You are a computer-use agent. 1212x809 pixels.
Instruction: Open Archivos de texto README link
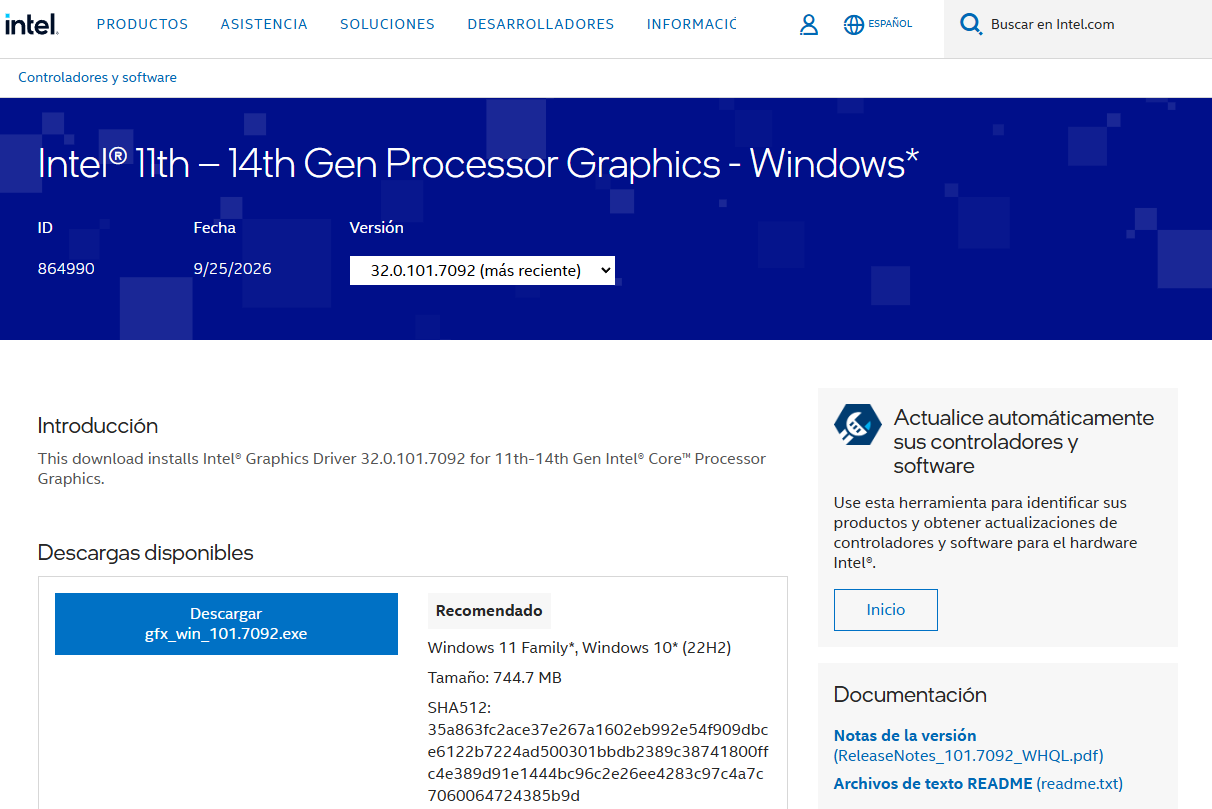coord(978,783)
